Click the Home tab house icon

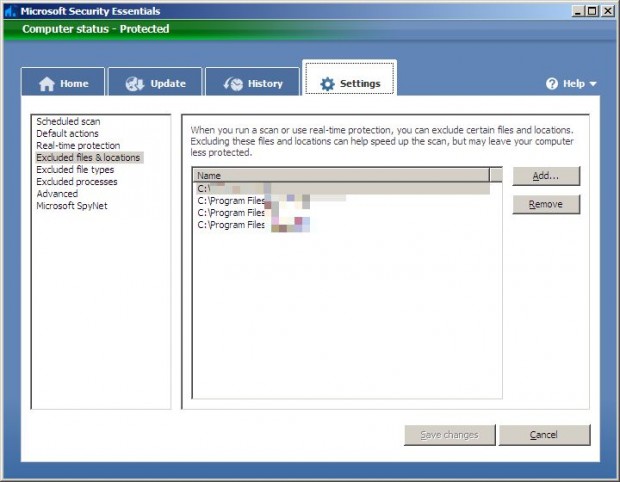click(x=47, y=84)
